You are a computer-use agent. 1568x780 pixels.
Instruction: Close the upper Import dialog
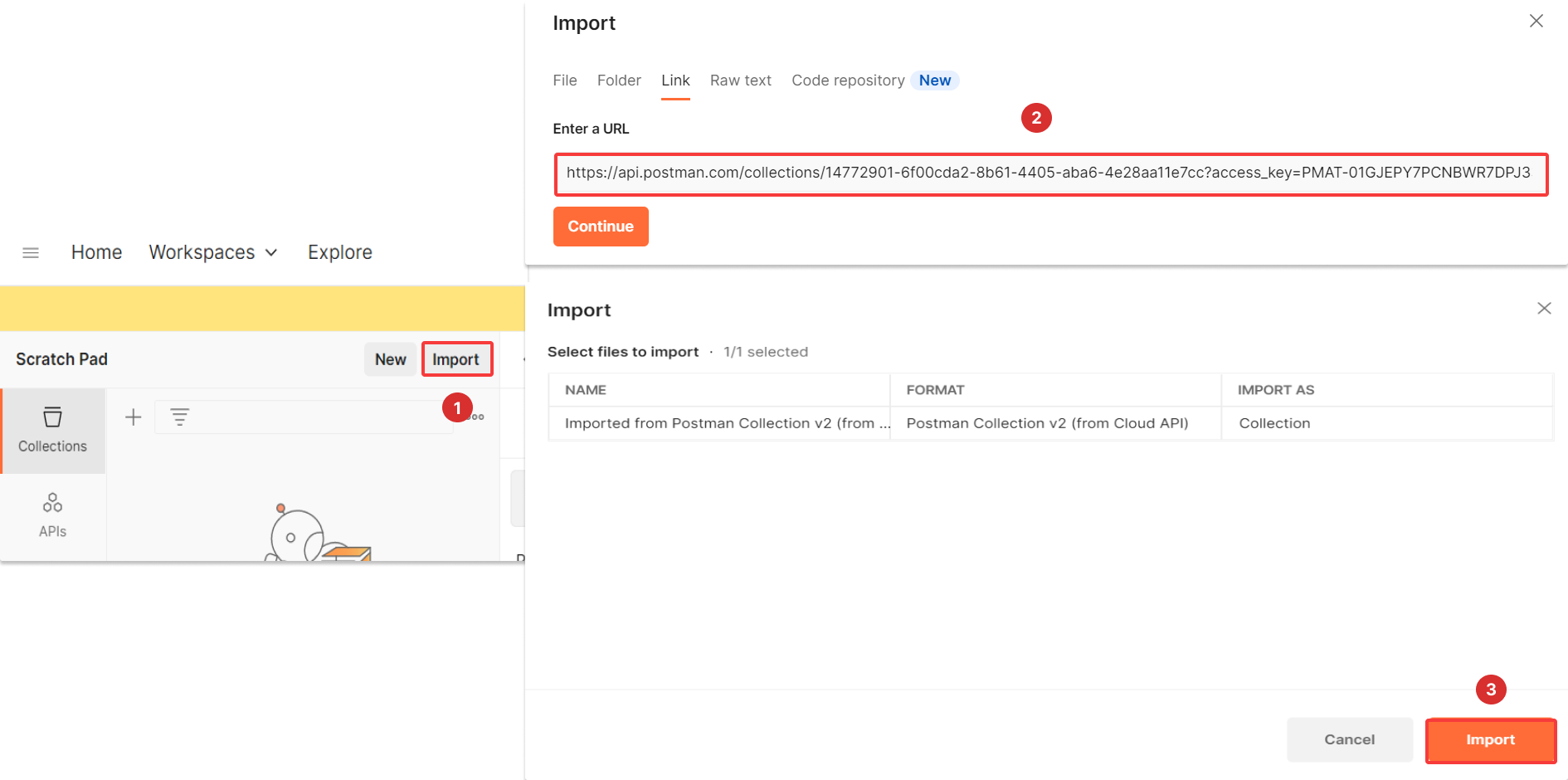point(1536,22)
